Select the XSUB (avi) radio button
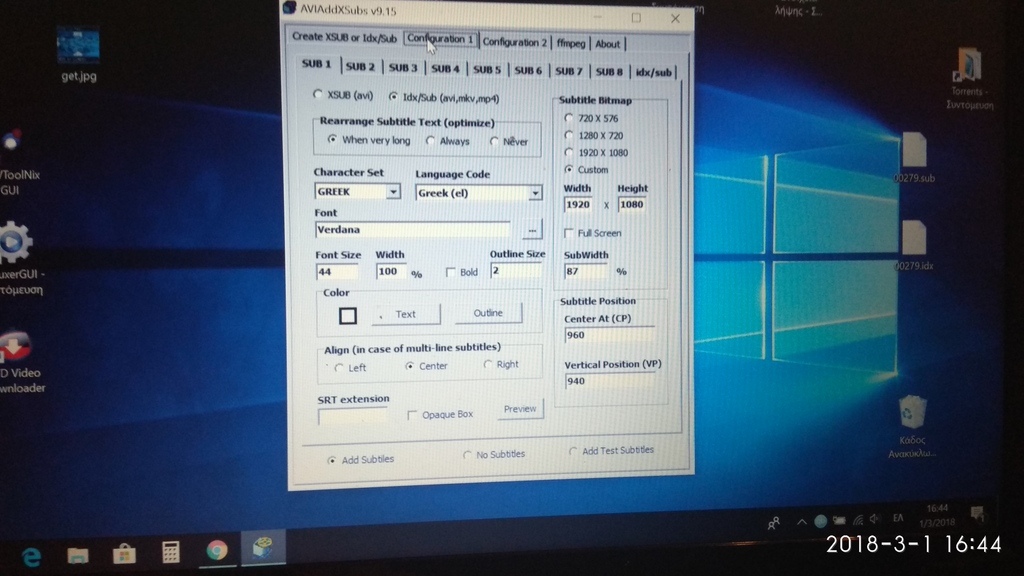The image size is (1024, 576). point(318,95)
